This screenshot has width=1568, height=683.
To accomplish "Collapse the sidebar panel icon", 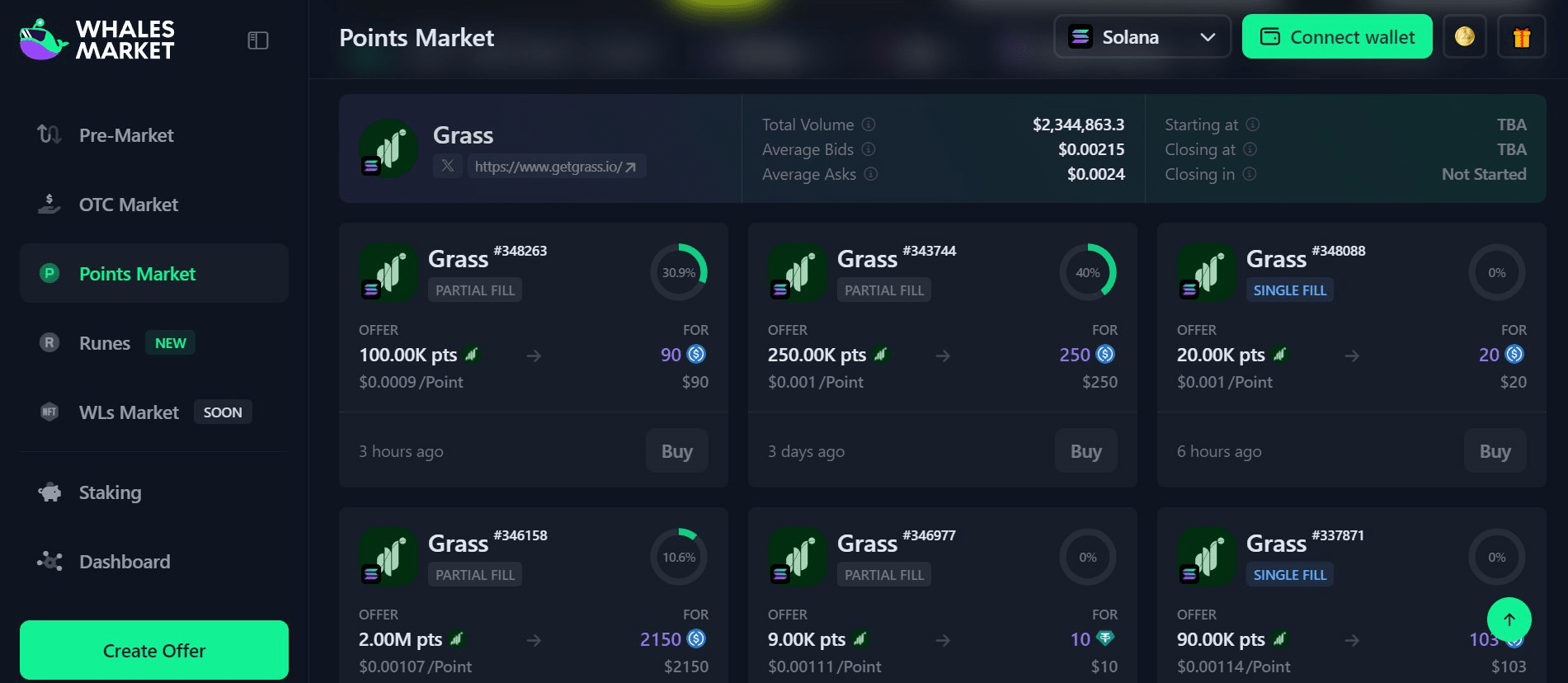I will (258, 40).
